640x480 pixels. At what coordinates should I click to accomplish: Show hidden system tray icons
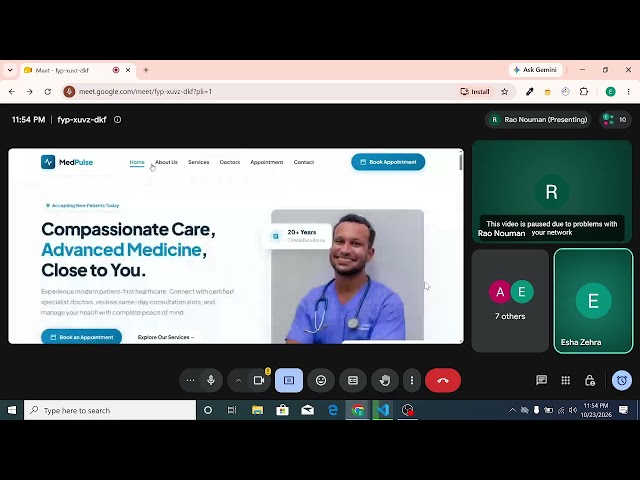[512, 410]
